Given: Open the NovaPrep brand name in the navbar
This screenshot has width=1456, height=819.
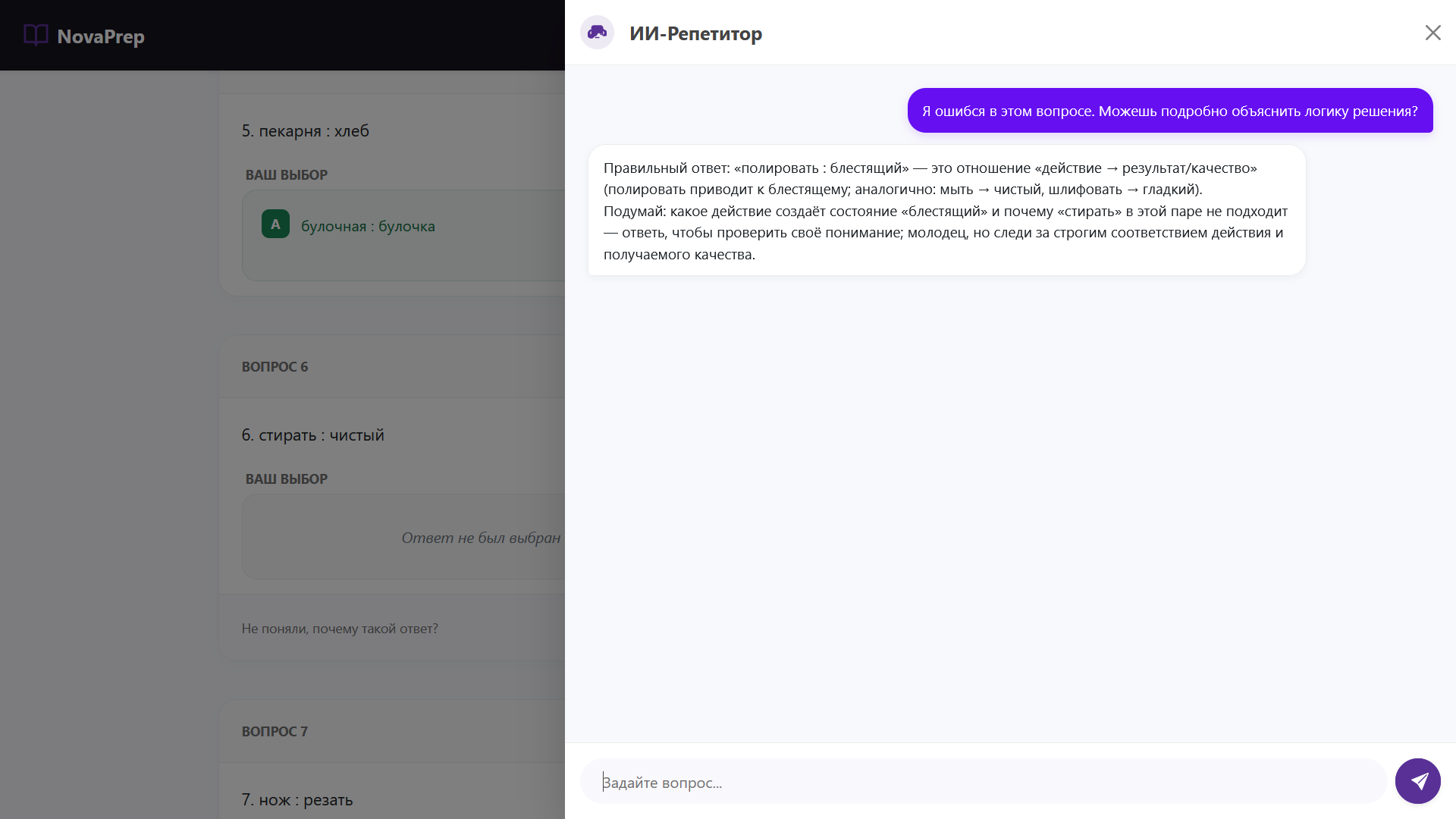Looking at the screenshot, I should [x=101, y=36].
